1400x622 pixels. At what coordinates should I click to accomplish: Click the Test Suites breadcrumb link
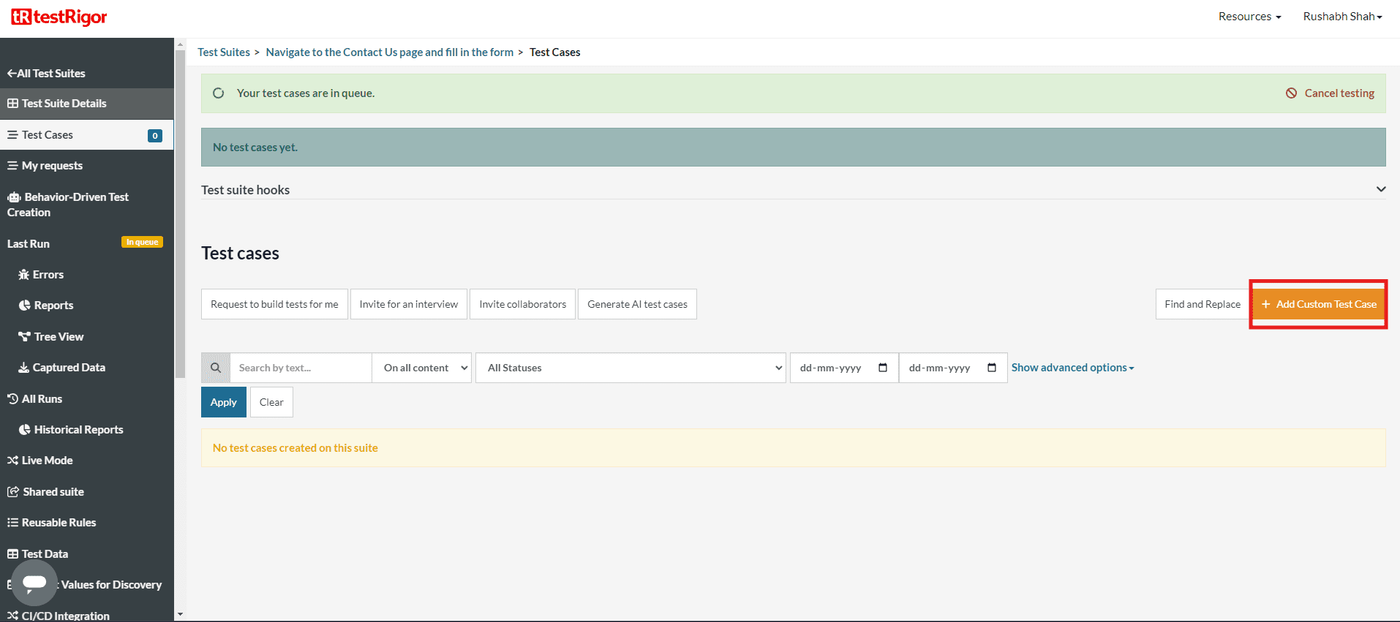(224, 52)
